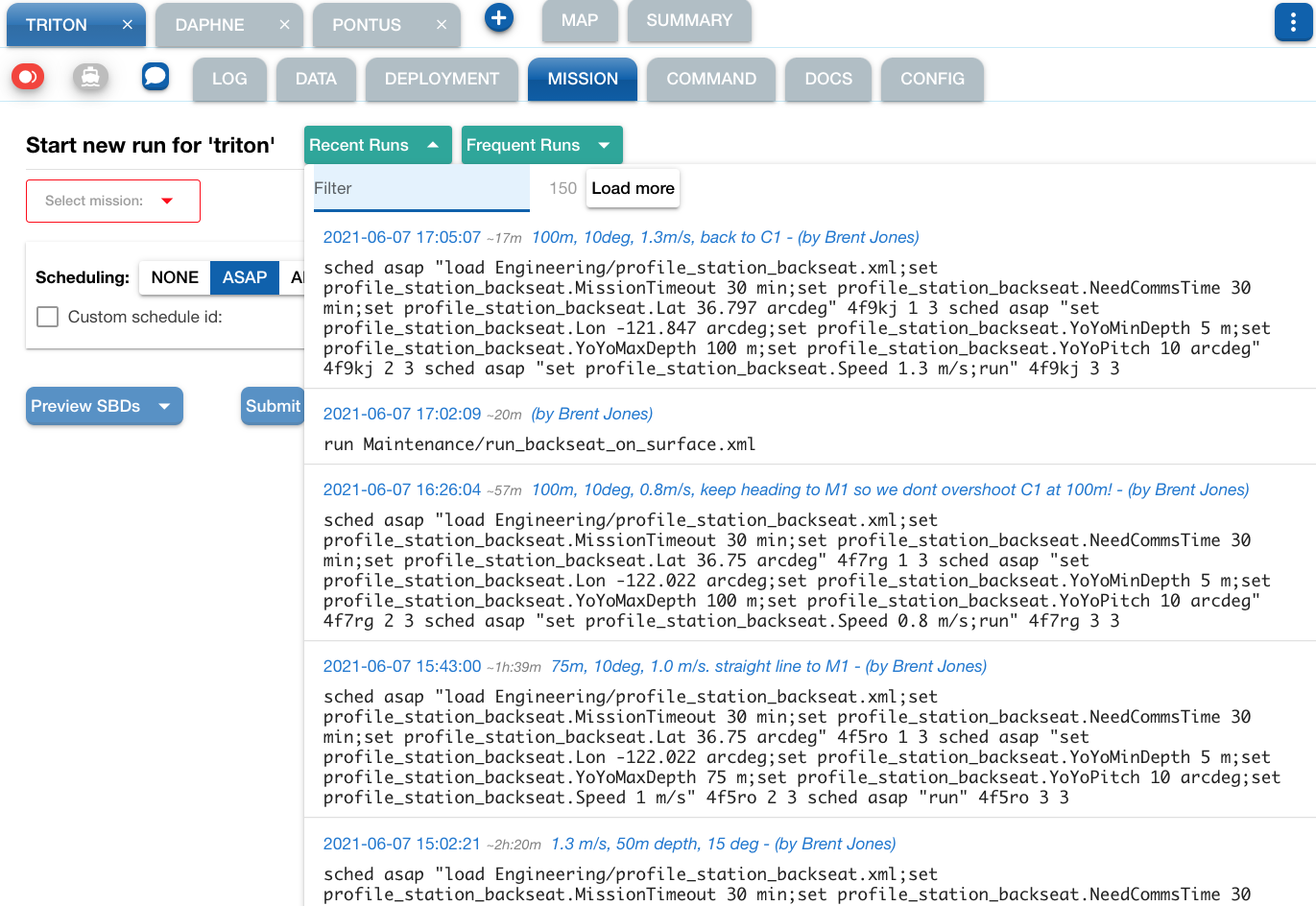Viewport: 1316px width, 906px height.
Task: Switch to the COMMAND tab
Action: 711,79
